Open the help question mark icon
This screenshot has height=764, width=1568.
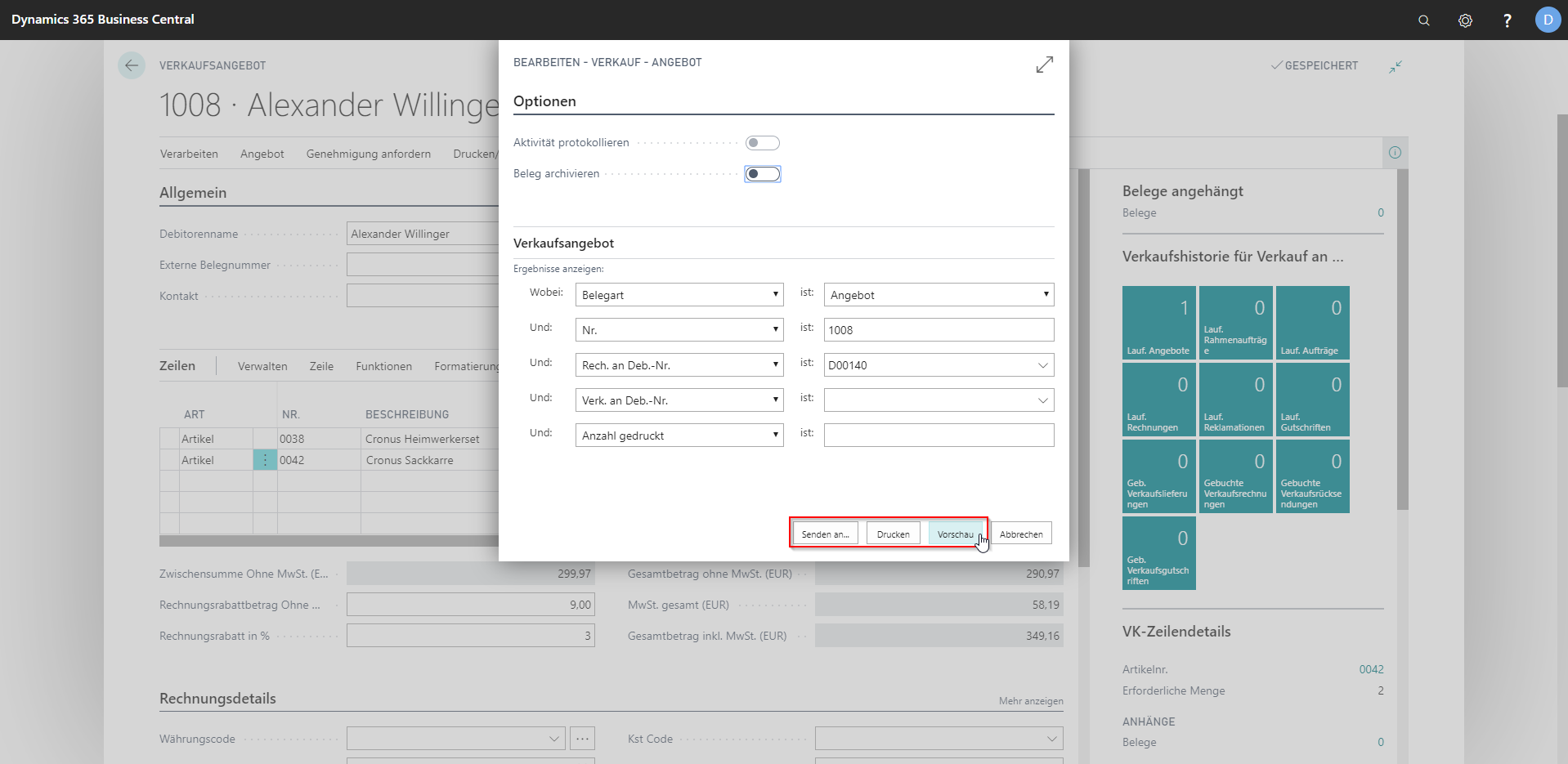tap(1508, 20)
